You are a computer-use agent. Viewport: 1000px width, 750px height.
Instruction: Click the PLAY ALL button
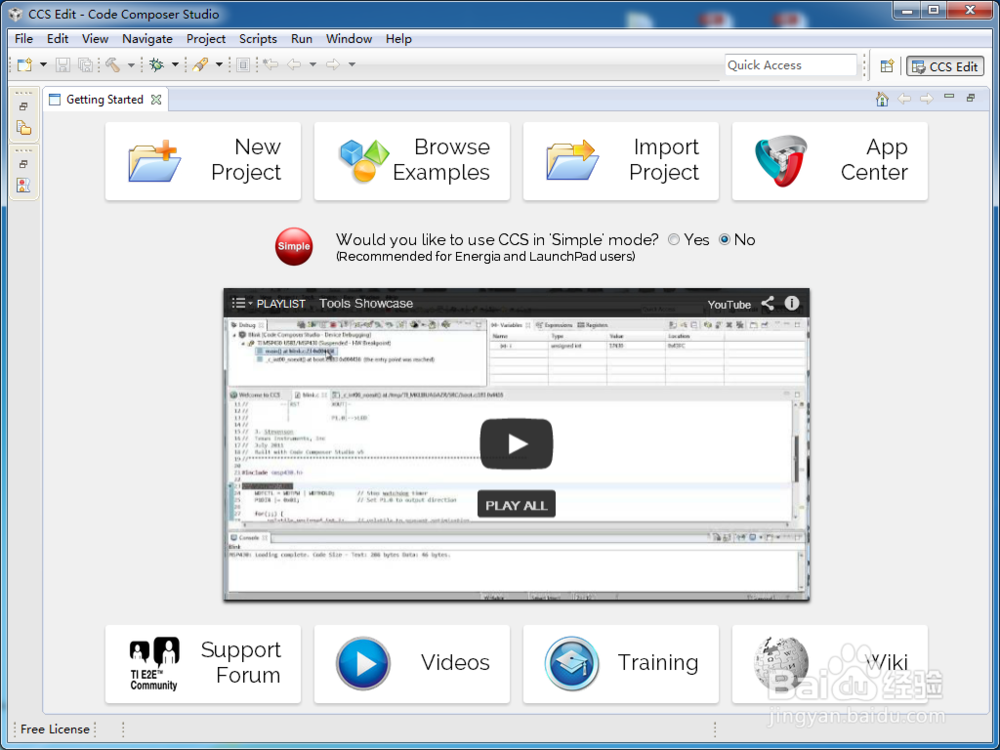[517, 504]
